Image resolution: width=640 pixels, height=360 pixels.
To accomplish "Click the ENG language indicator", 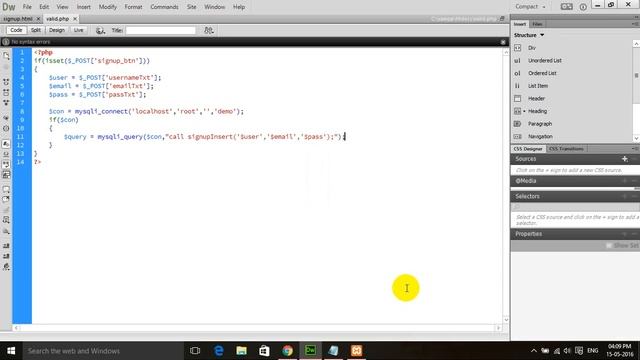I will click(593, 351).
